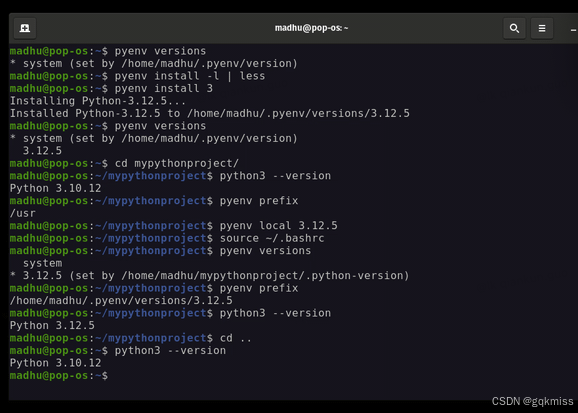Image resolution: width=578 pixels, height=413 pixels.
Task: Click the "/home/madhu/.pyenv/versions/3.12.5" prefix output
Action: 121,300
